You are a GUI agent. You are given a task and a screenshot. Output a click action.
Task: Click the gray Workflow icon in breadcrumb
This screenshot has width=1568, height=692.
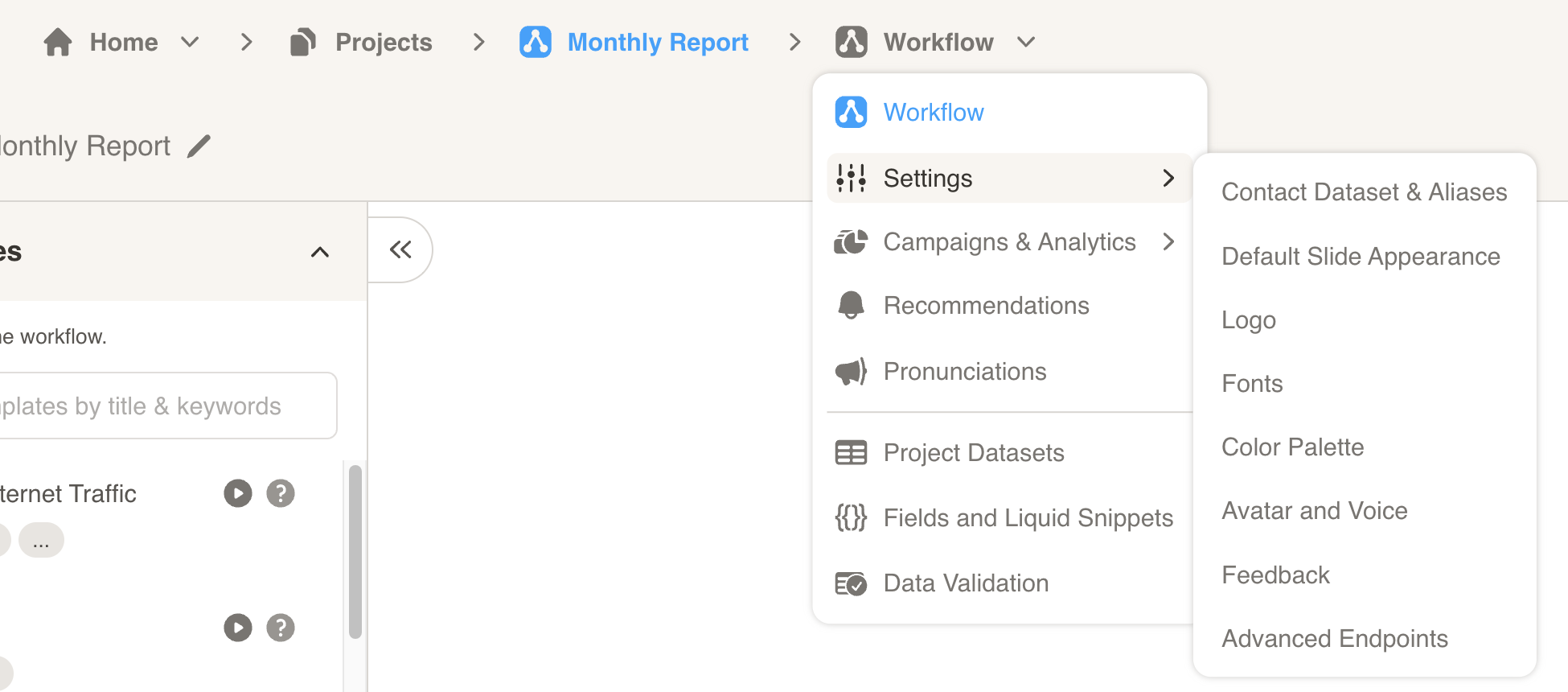coord(852,42)
